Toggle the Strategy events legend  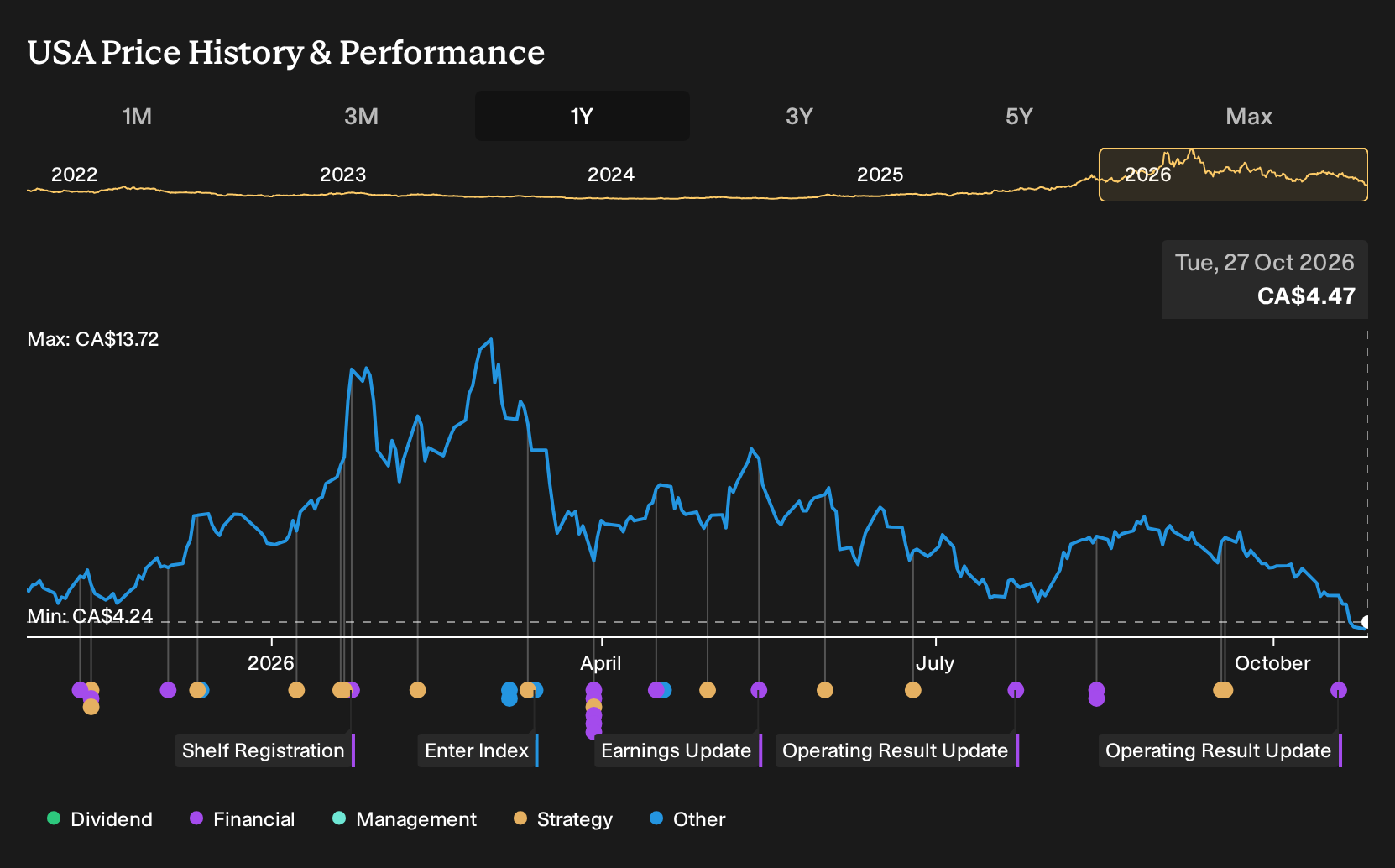[563, 818]
